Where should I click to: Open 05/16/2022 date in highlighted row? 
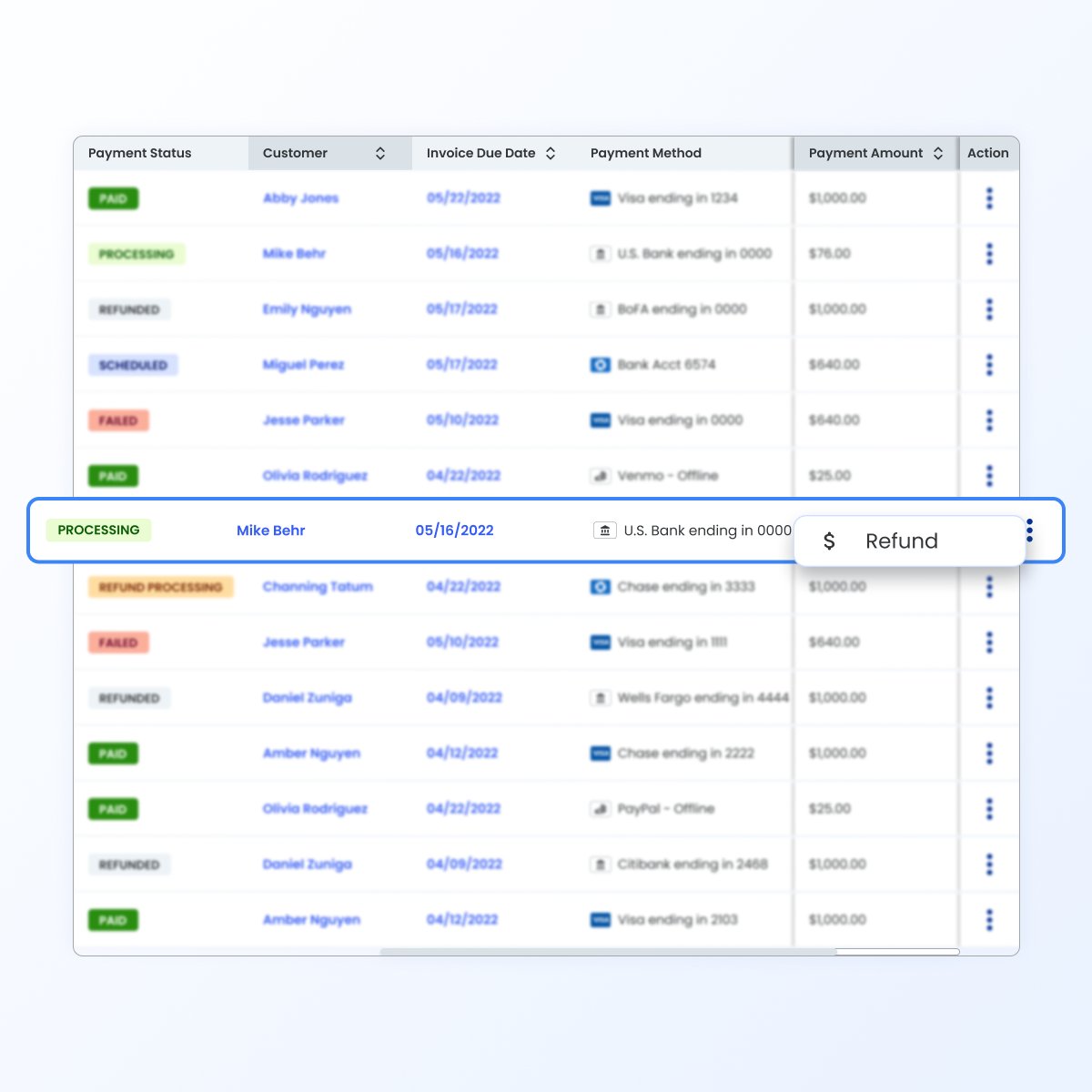pos(455,531)
